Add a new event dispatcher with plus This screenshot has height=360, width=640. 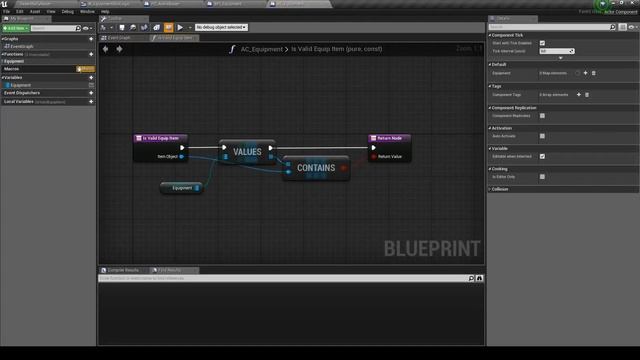[x=91, y=93]
